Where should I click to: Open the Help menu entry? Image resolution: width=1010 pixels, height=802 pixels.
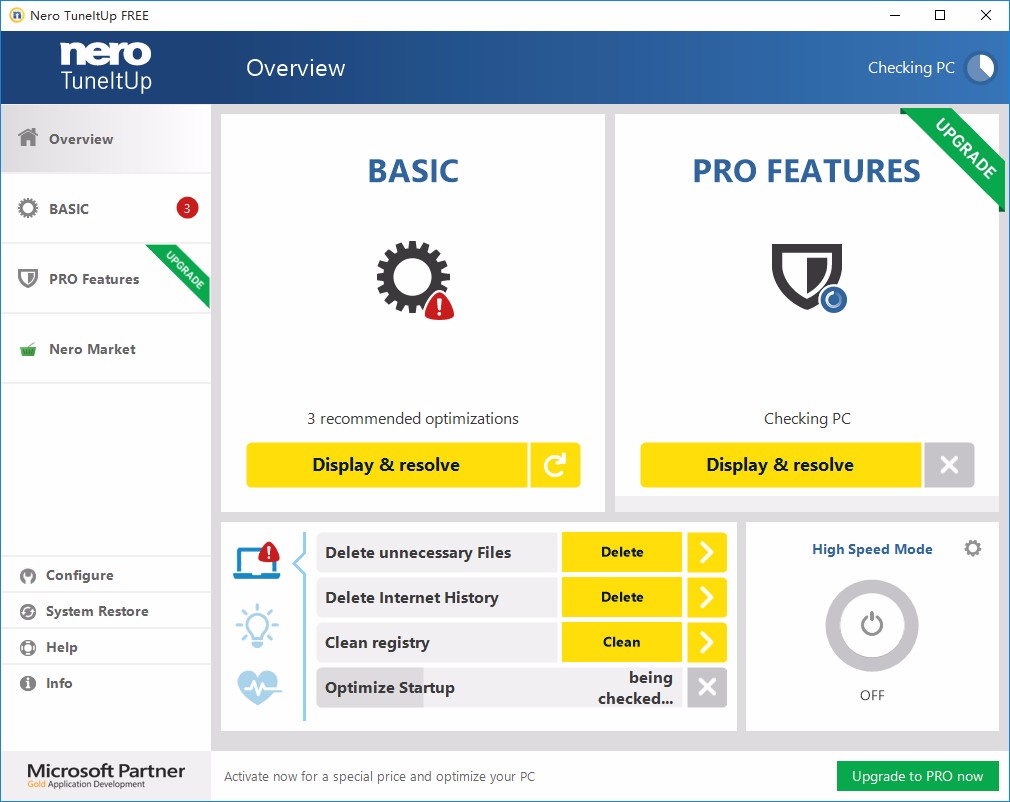(106, 647)
